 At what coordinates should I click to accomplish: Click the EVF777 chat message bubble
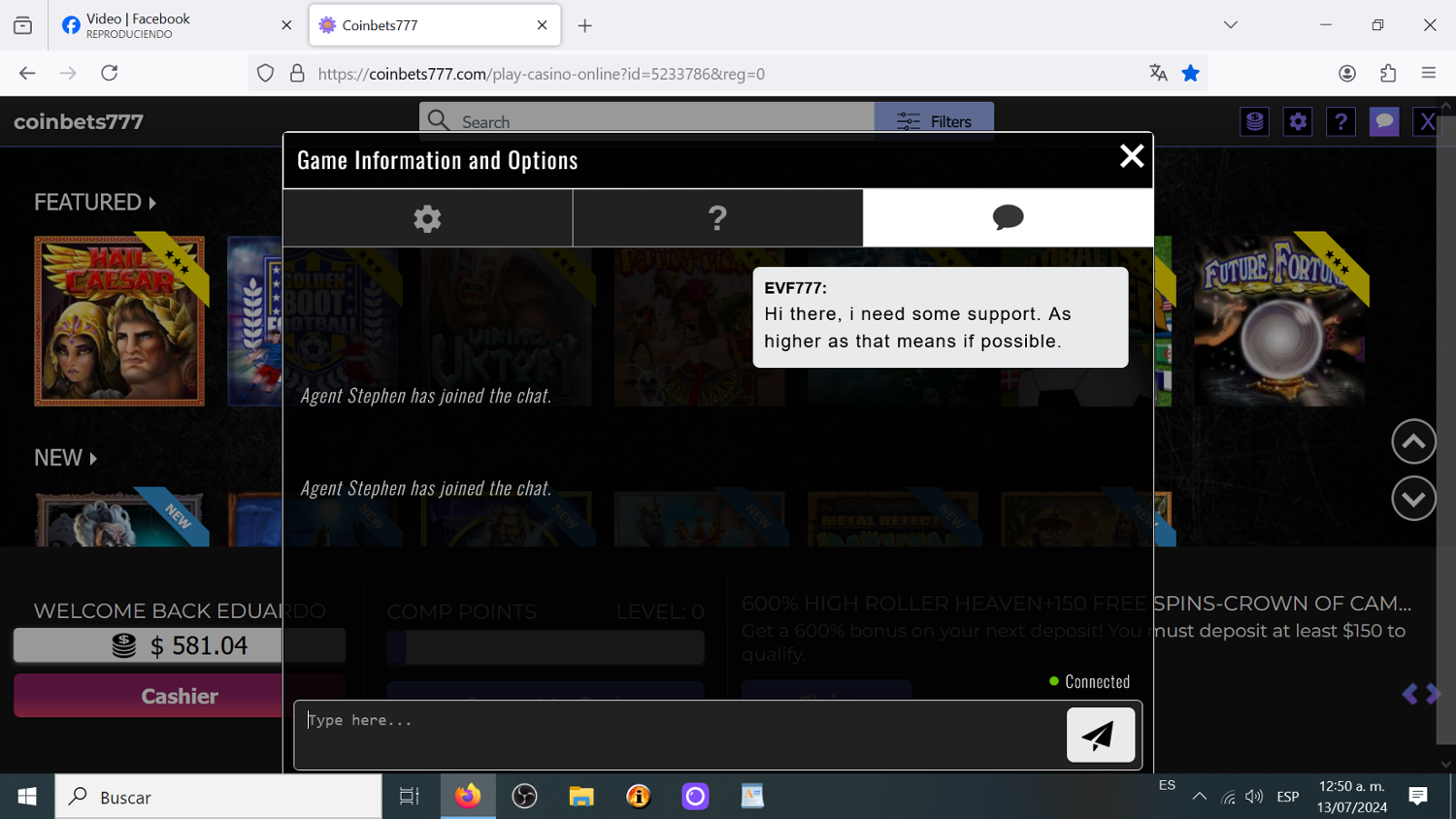(x=941, y=317)
